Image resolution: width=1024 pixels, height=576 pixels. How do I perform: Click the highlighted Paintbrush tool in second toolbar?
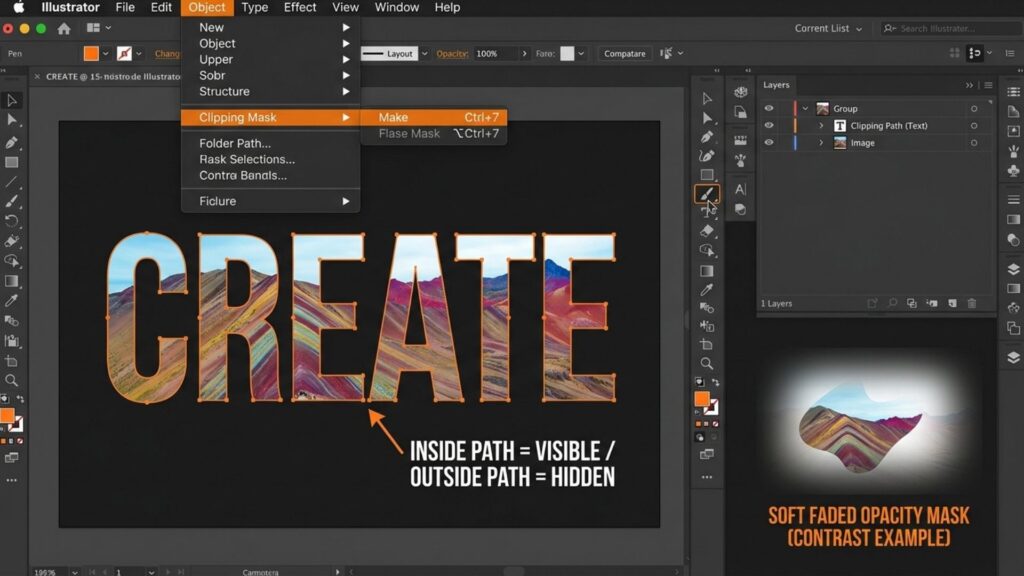click(x=707, y=194)
